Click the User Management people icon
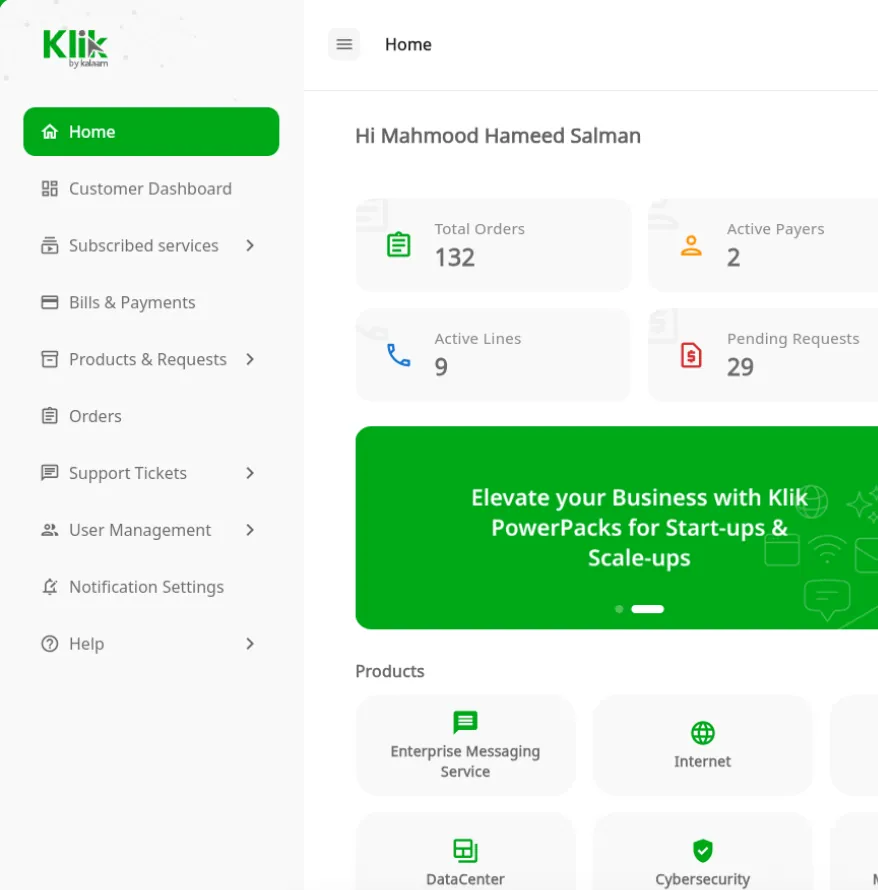878x890 pixels. 49,530
